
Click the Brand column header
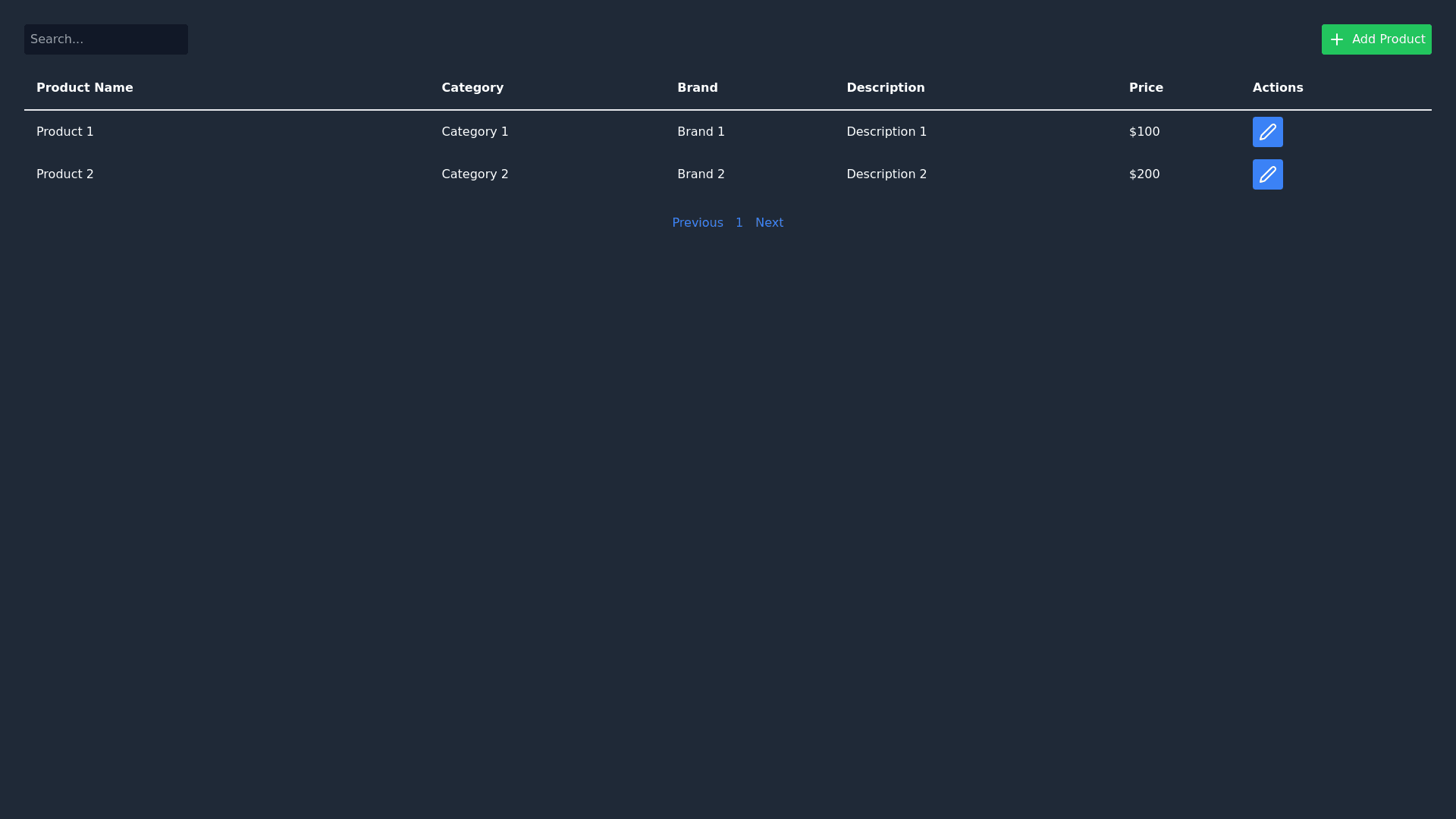[697, 88]
